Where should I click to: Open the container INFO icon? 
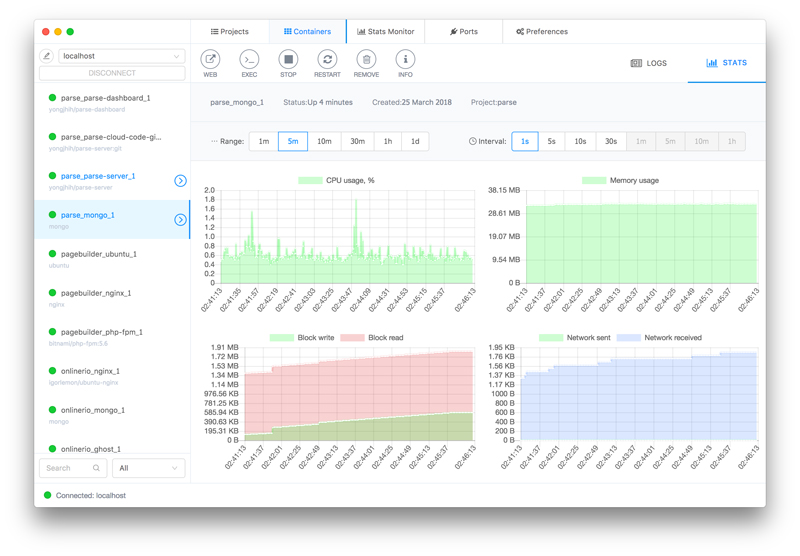(405, 60)
